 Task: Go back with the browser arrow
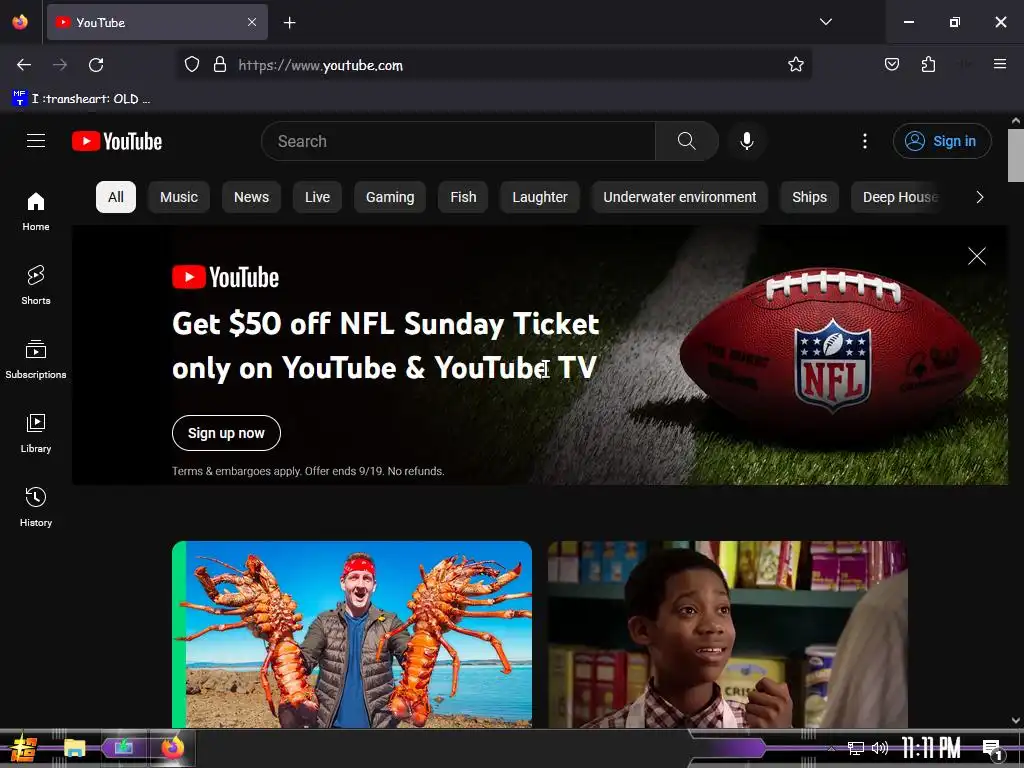coord(24,65)
